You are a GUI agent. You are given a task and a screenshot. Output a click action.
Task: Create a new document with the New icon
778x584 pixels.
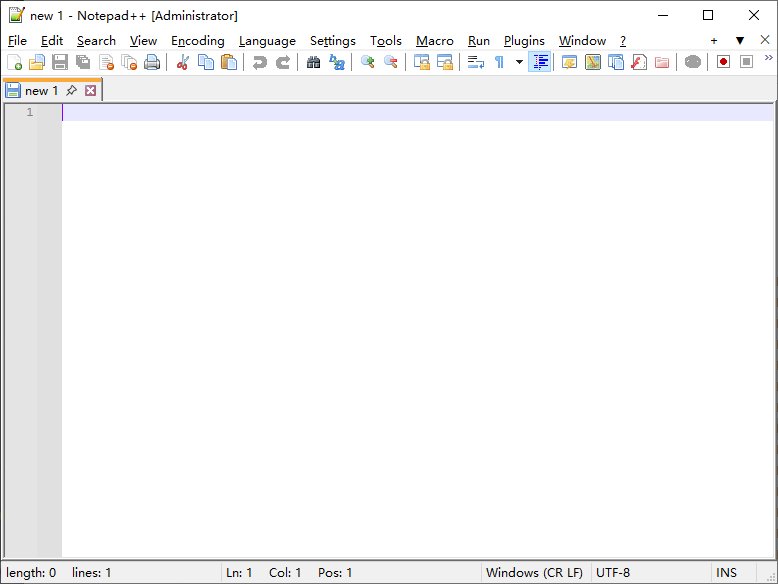pyautogui.click(x=14, y=63)
